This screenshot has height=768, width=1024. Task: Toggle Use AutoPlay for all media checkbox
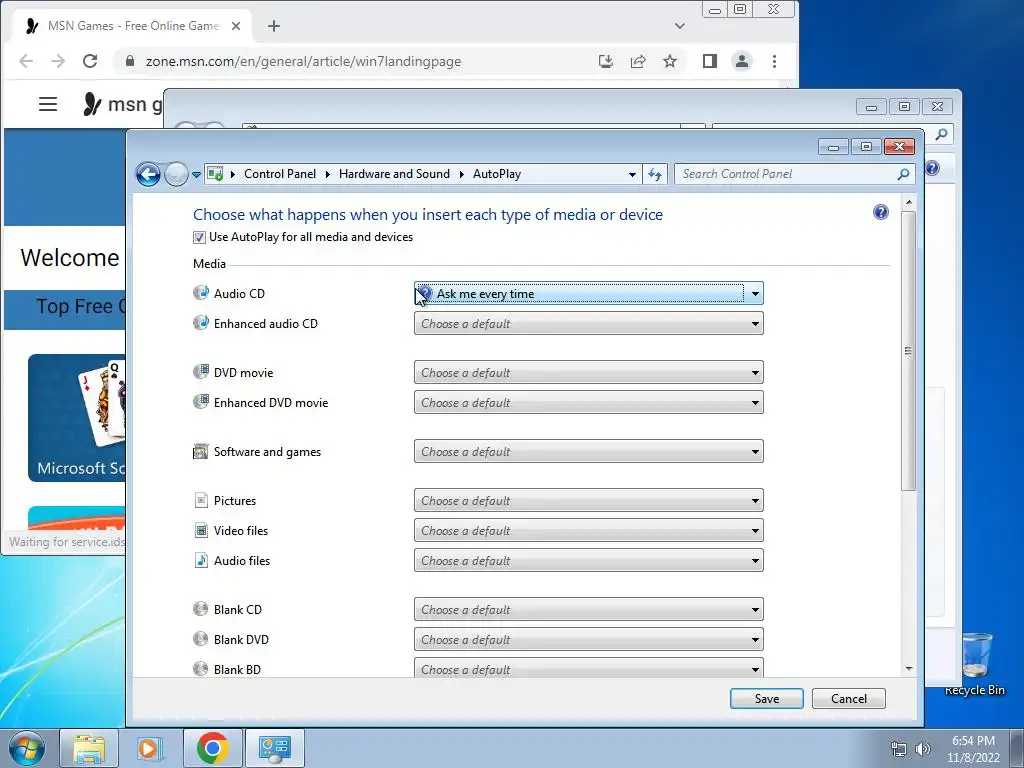[199, 237]
